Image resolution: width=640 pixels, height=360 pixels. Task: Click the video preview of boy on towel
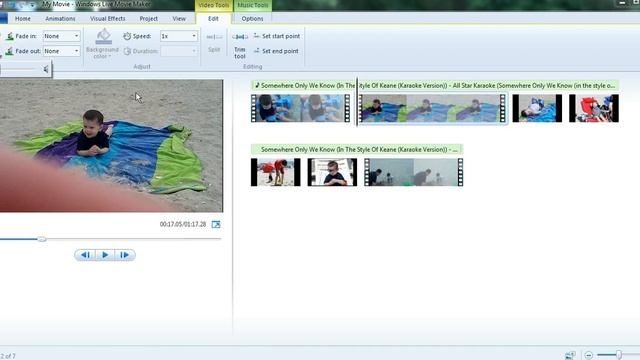point(111,146)
